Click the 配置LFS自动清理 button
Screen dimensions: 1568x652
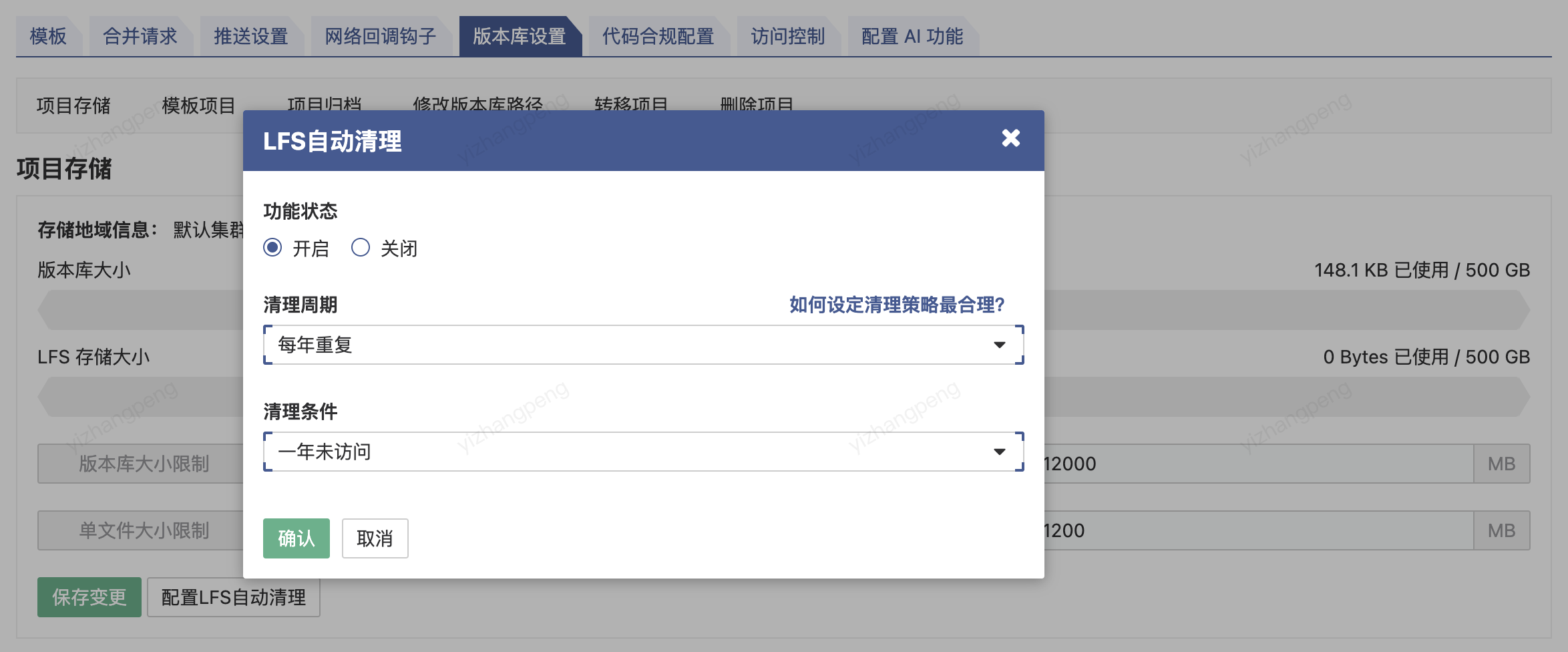click(233, 597)
